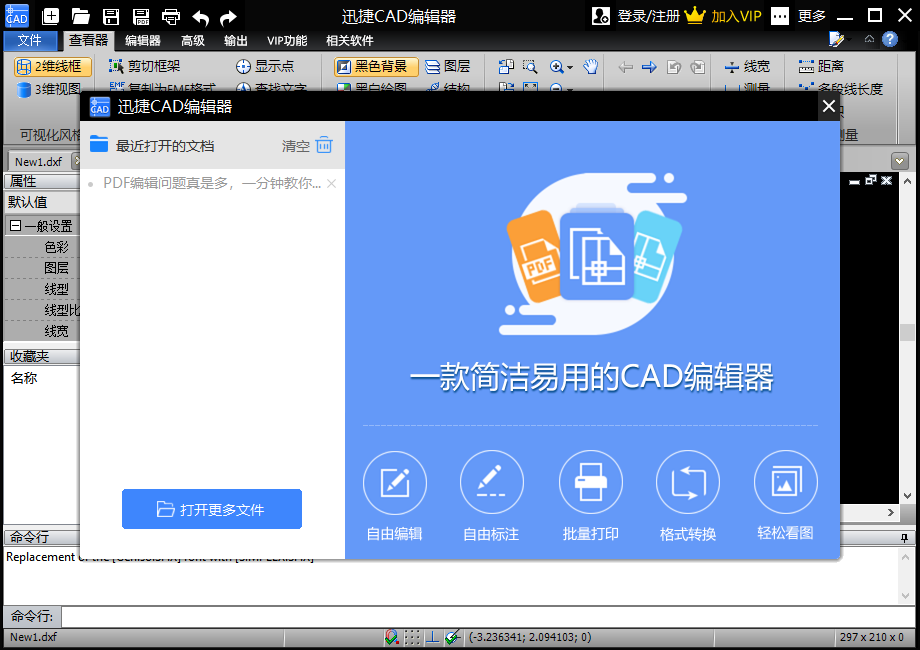Select the 自由标注 annotation tool

click(492, 482)
